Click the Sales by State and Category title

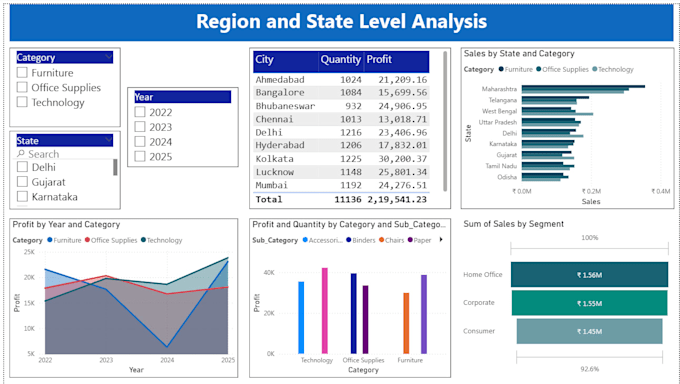tap(519, 53)
